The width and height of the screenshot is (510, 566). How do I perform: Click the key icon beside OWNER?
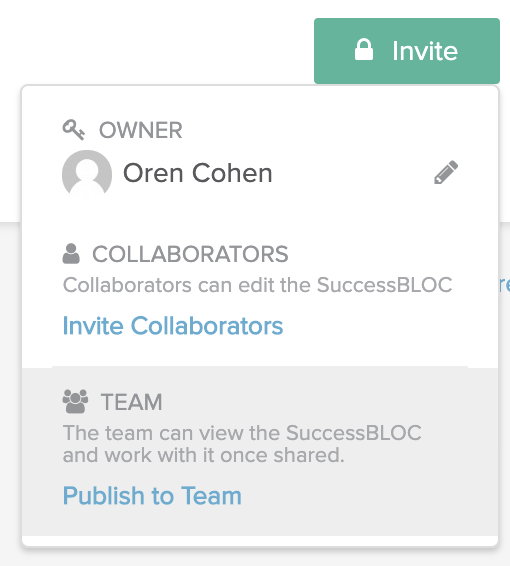coord(74,130)
